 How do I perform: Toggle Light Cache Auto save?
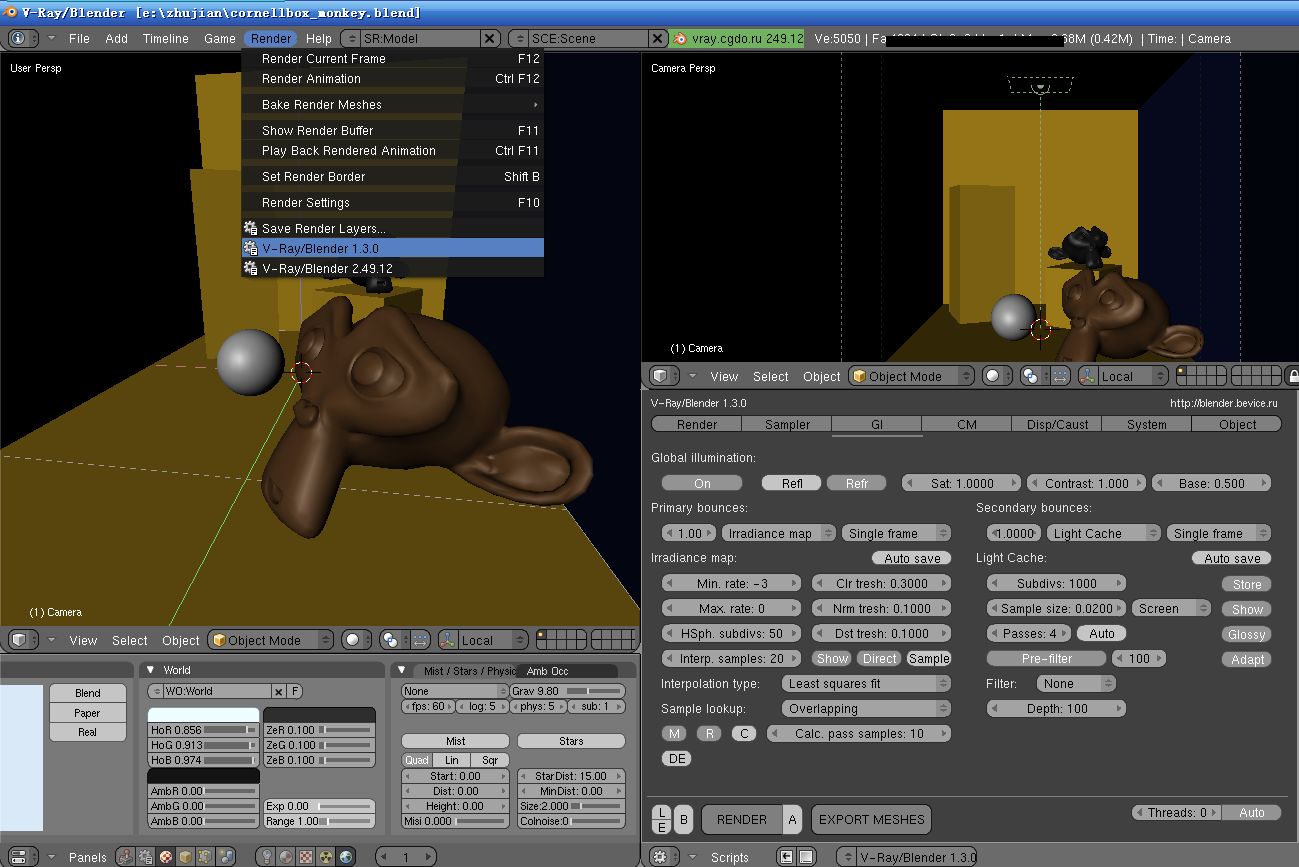[1232, 558]
